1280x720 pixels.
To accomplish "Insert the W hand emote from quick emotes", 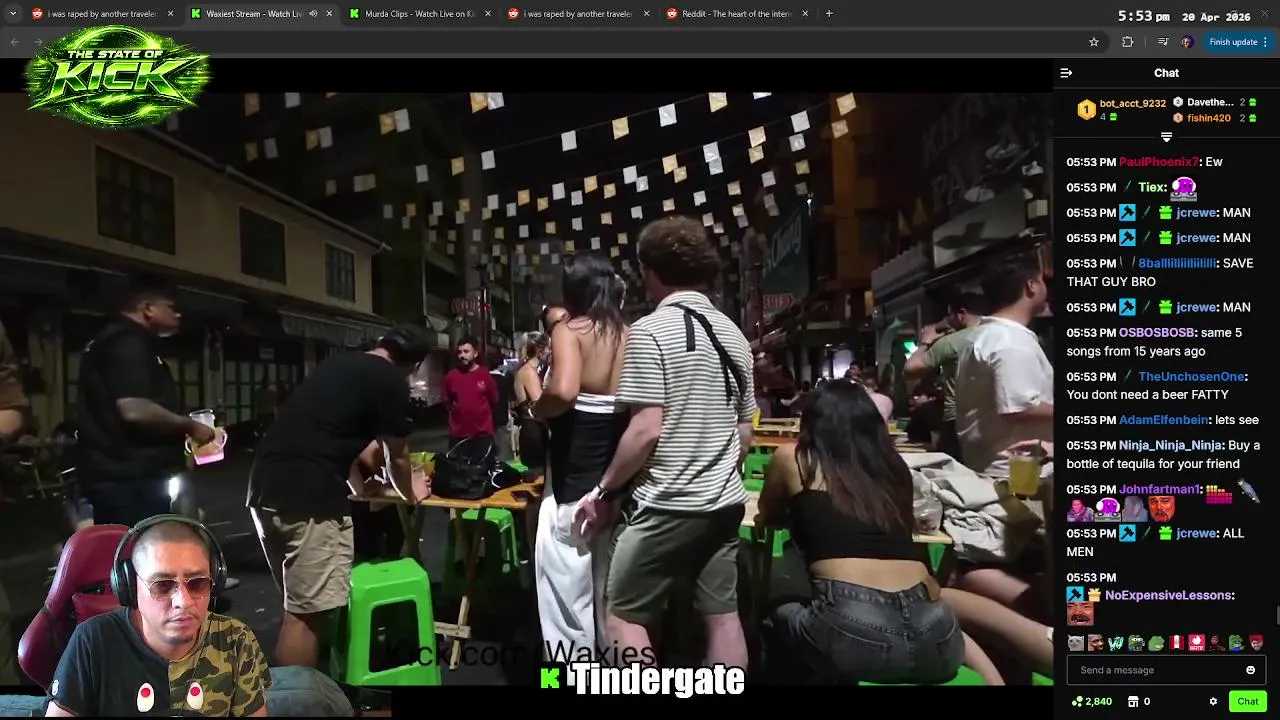I will (1115, 643).
